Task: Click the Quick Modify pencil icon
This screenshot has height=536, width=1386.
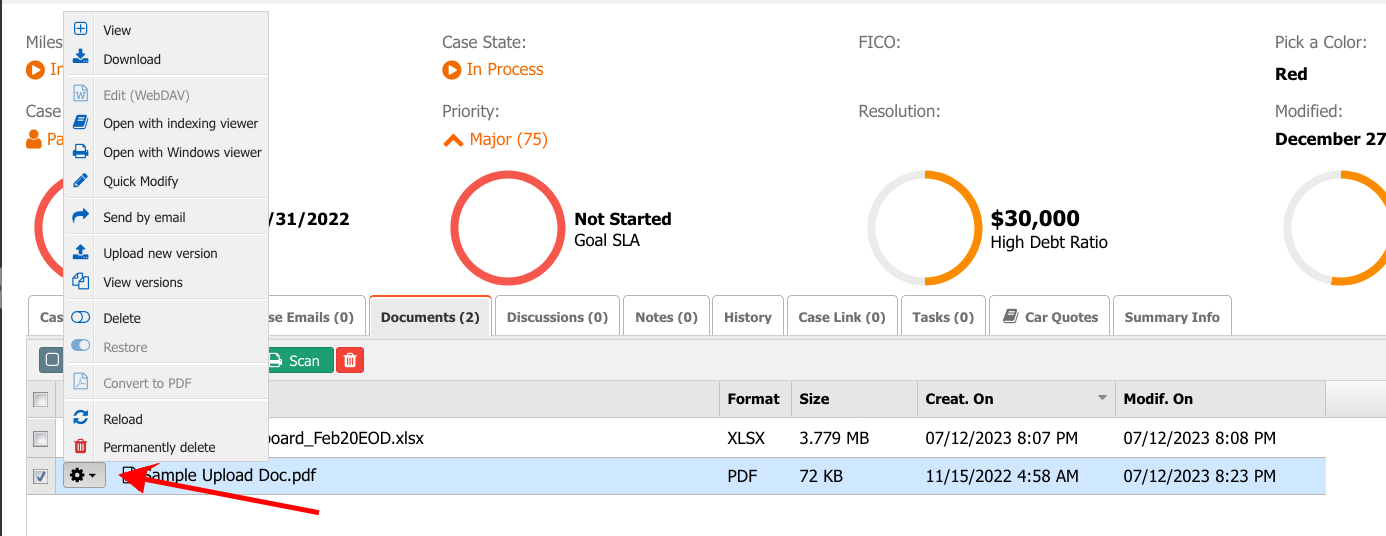Action: [81, 181]
